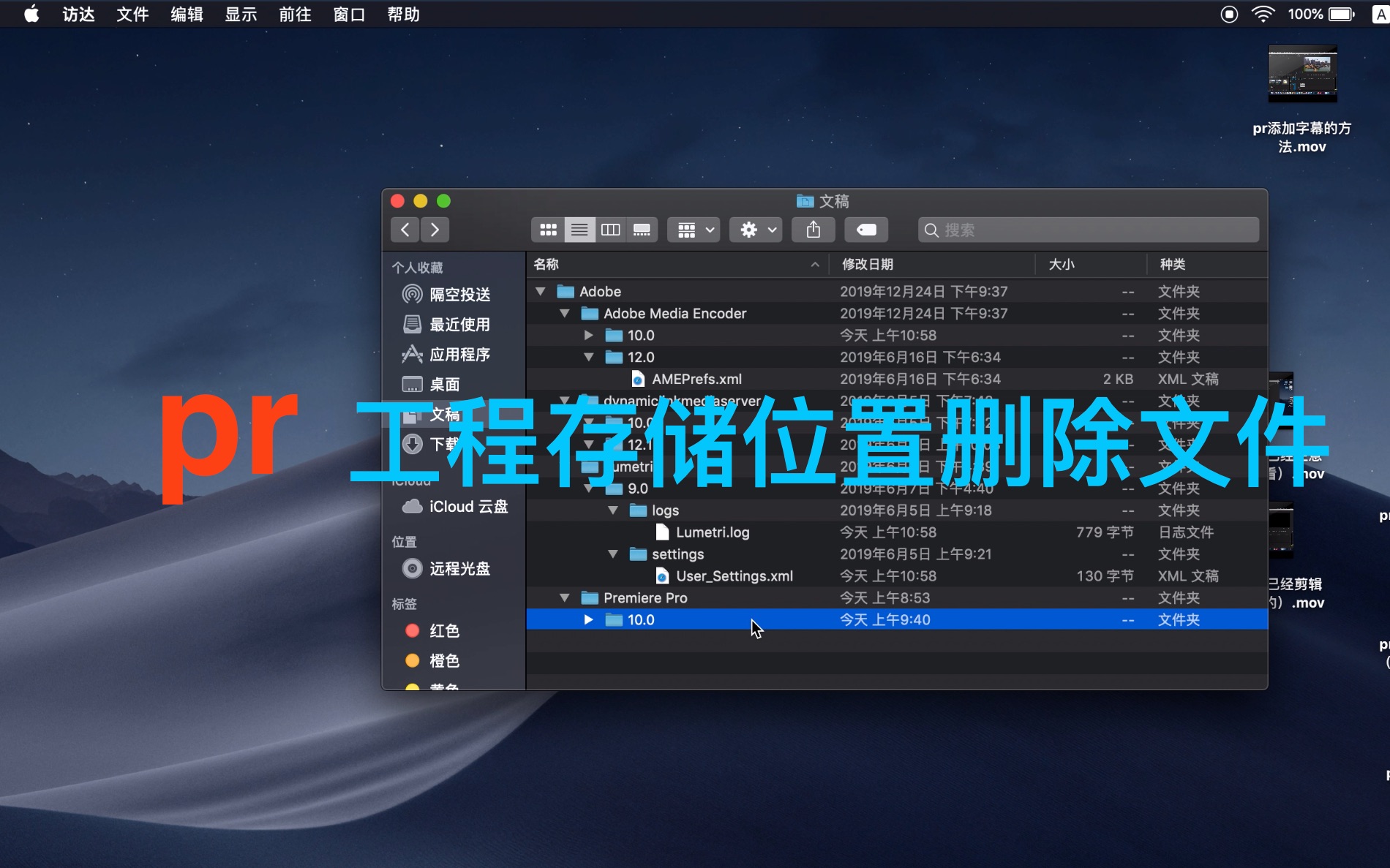
Task: Open 应用程序 in the sidebar
Action: [446, 355]
